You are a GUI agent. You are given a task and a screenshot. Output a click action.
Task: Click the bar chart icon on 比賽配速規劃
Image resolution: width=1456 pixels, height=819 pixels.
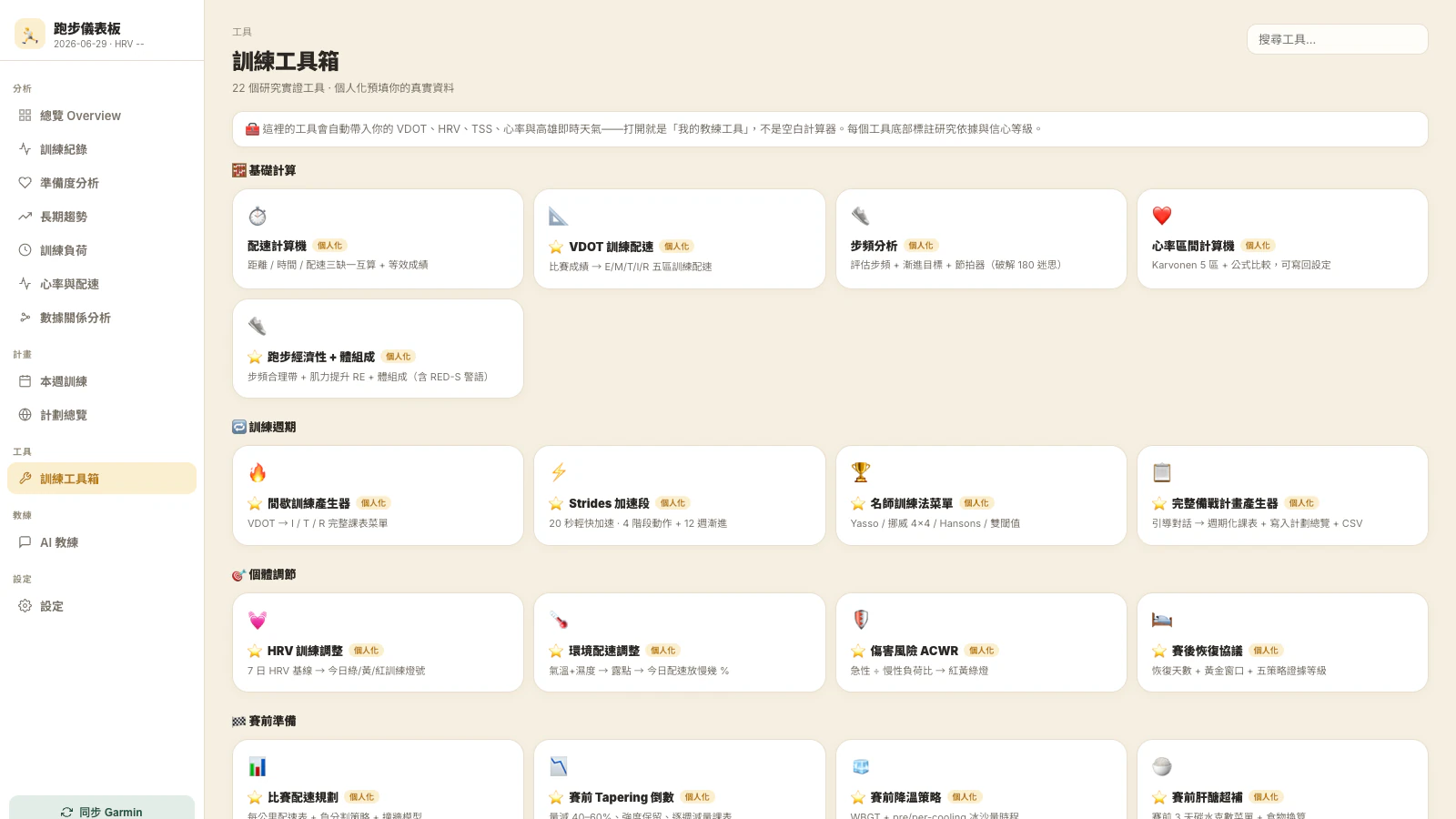(258, 766)
